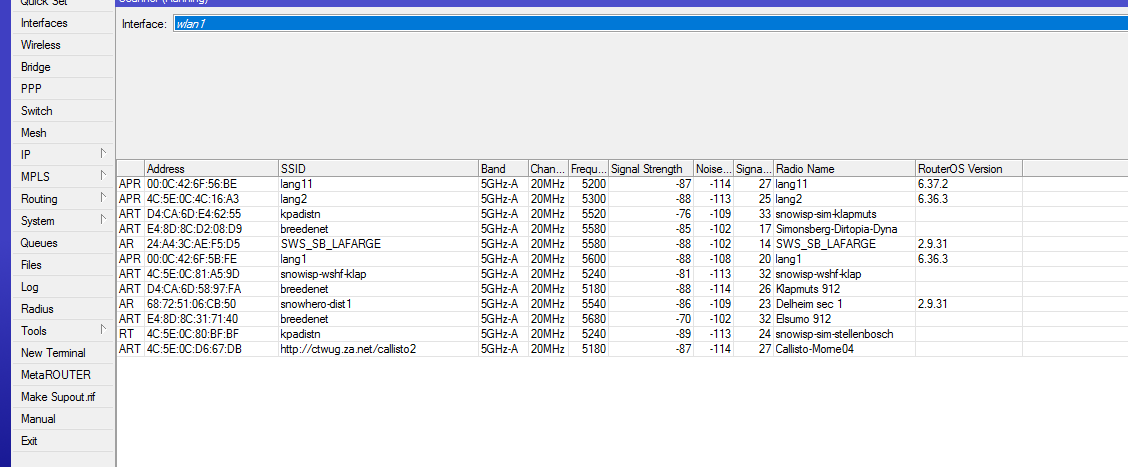Open the Bridge menu item
Viewport: 1128px width, 467px height.
pyautogui.click(x=35, y=67)
